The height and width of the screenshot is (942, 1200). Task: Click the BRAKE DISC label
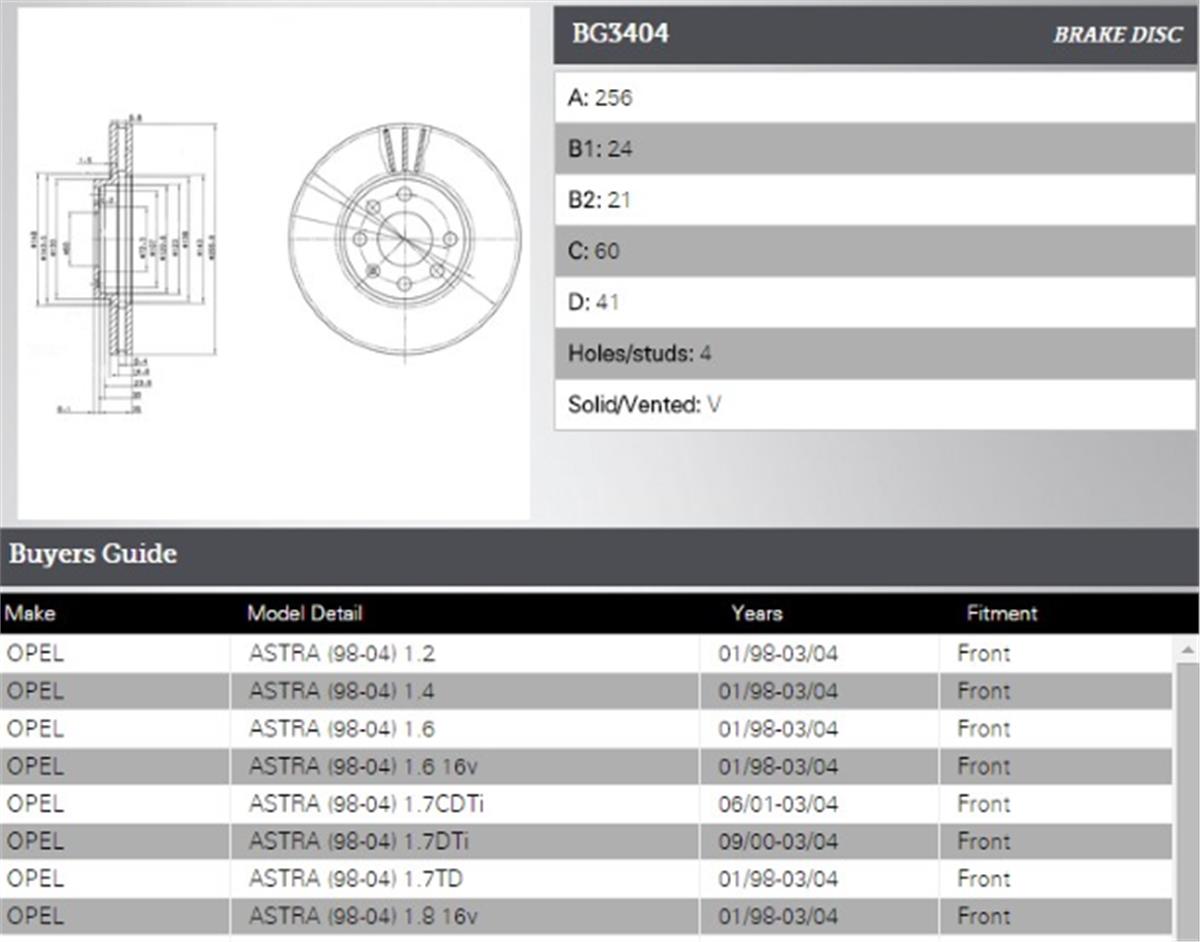pyautogui.click(x=1117, y=35)
